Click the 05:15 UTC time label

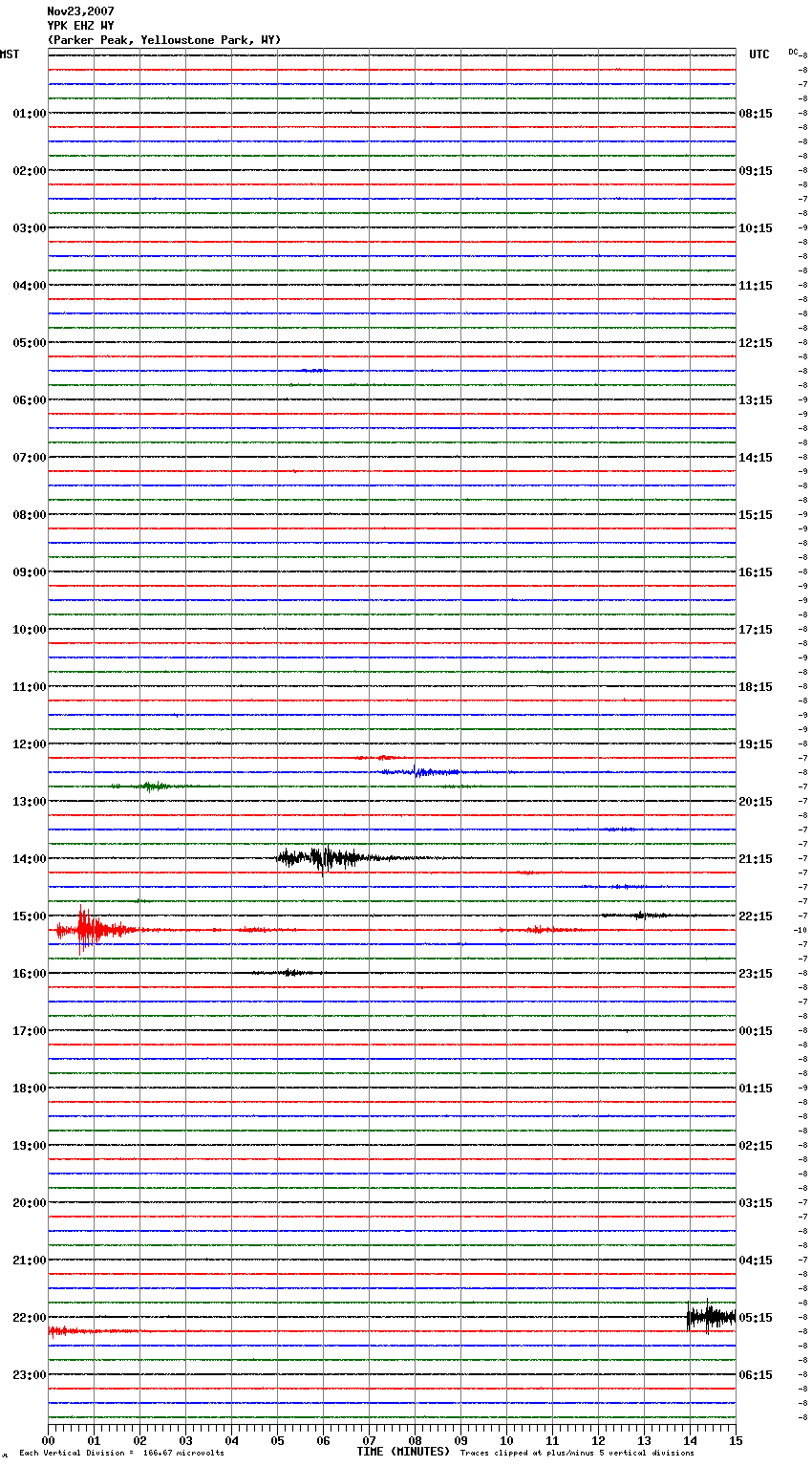tap(756, 1318)
